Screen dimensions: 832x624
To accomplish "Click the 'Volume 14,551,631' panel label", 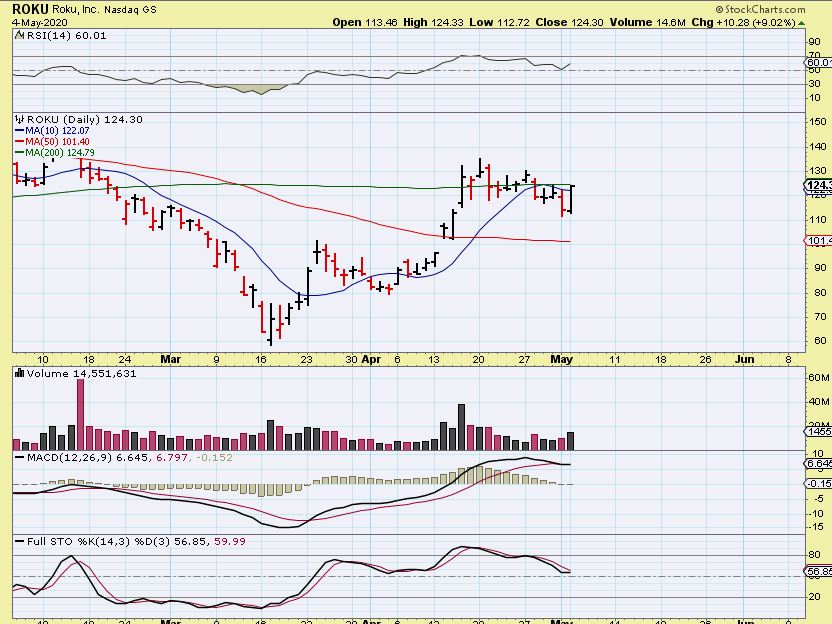I will (82, 373).
